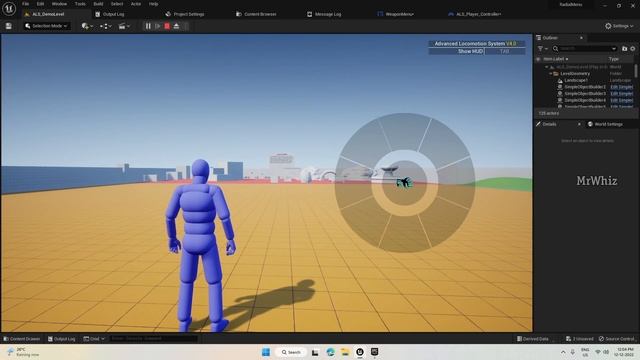Click Edit link for SimpleObjectBuilder2
This screenshot has width=640, height=360.
tap(621, 87)
